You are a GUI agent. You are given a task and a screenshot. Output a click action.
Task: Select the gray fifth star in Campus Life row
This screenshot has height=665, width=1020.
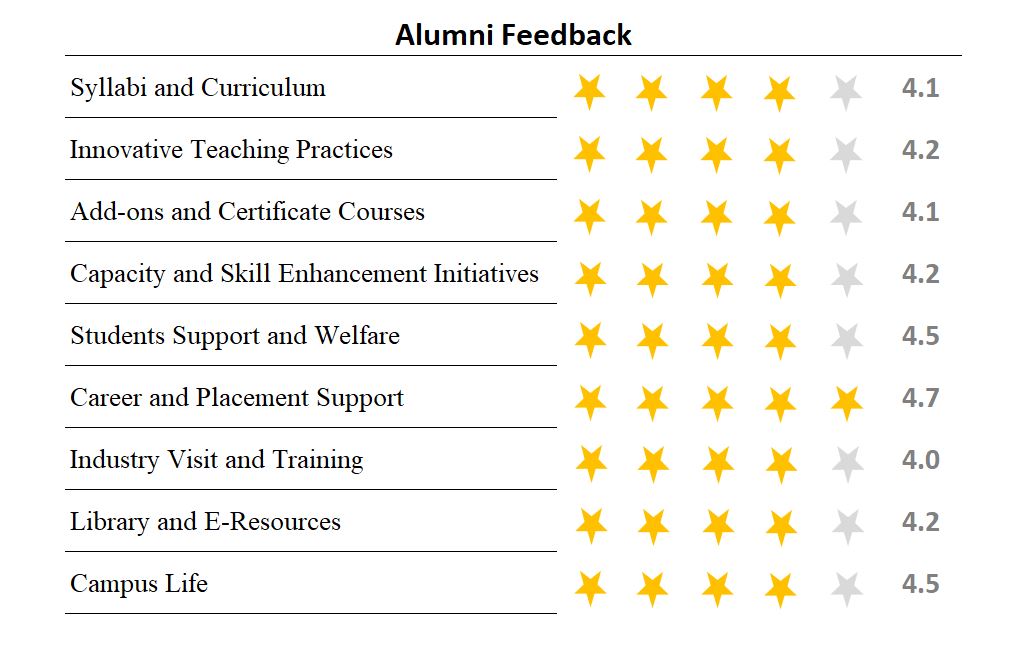pyautogui.click(x=846, y=588)
